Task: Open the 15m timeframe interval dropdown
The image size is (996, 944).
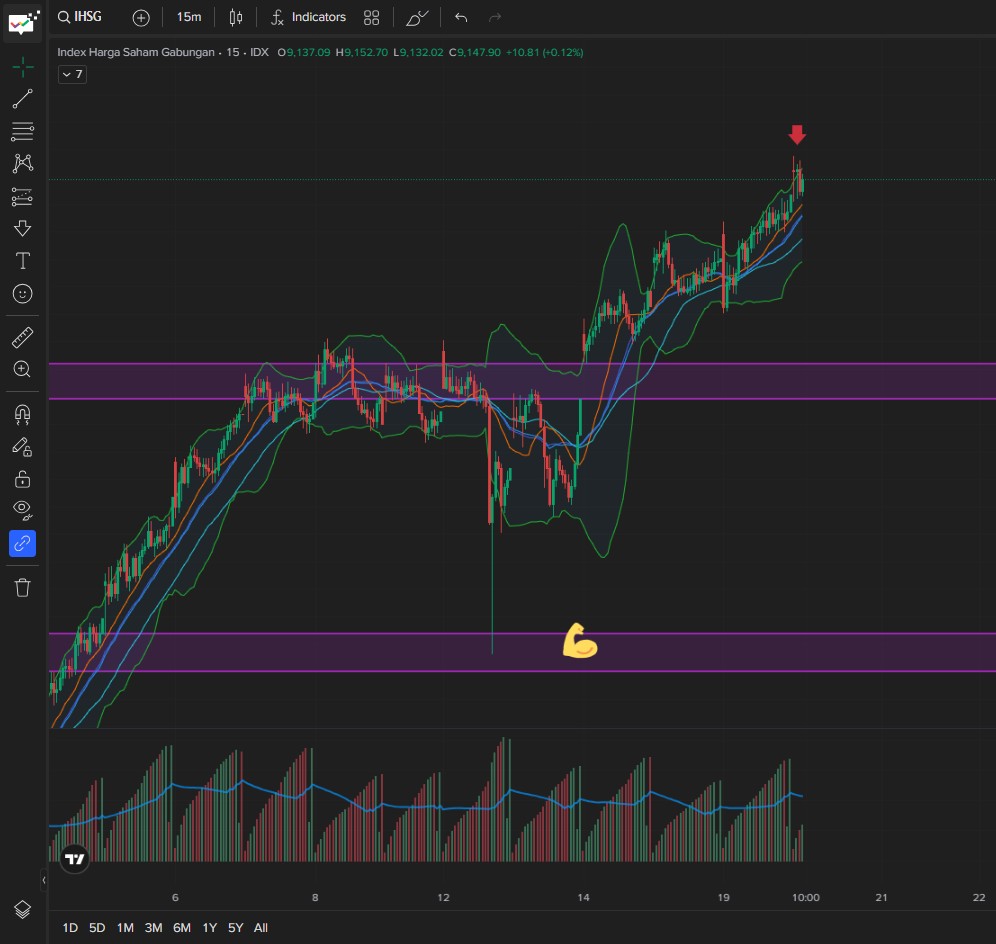Action: click(188, 17)
